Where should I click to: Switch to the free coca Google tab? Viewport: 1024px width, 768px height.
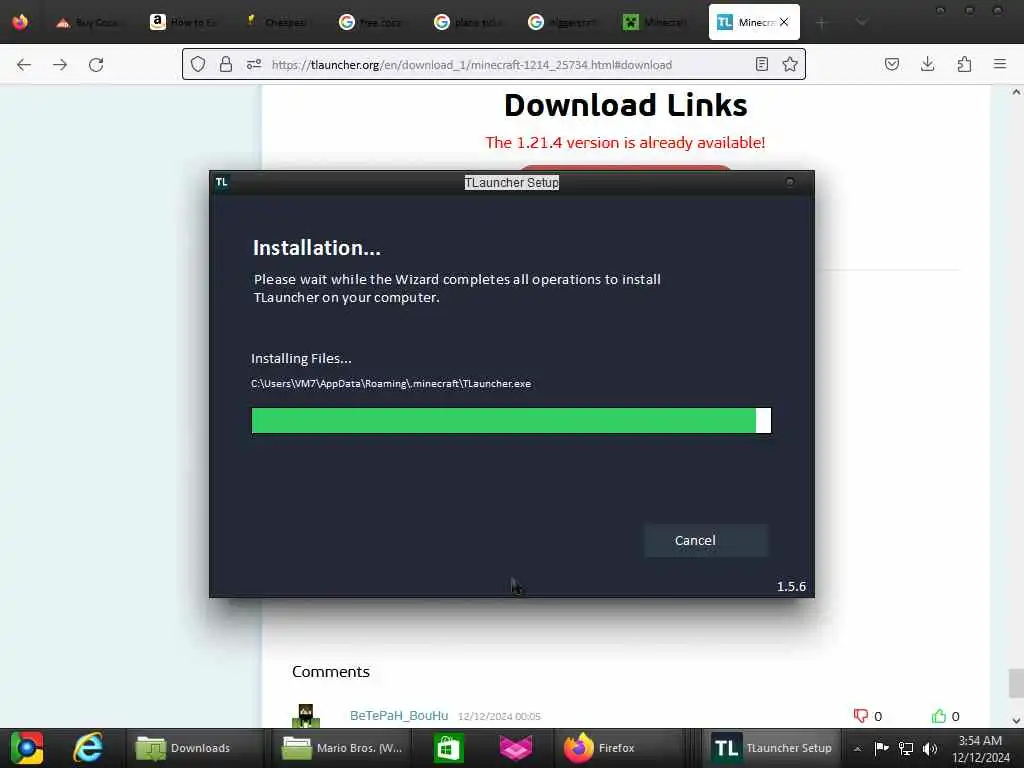tap(372, 22)
